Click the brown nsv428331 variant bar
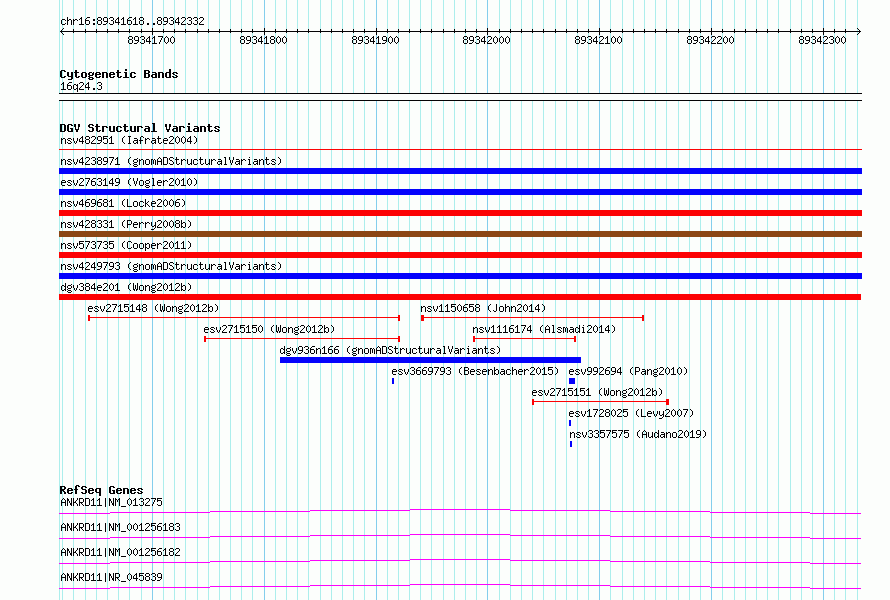Image resolution: width=890 pixels, height=600 pixels. [460, 234]
